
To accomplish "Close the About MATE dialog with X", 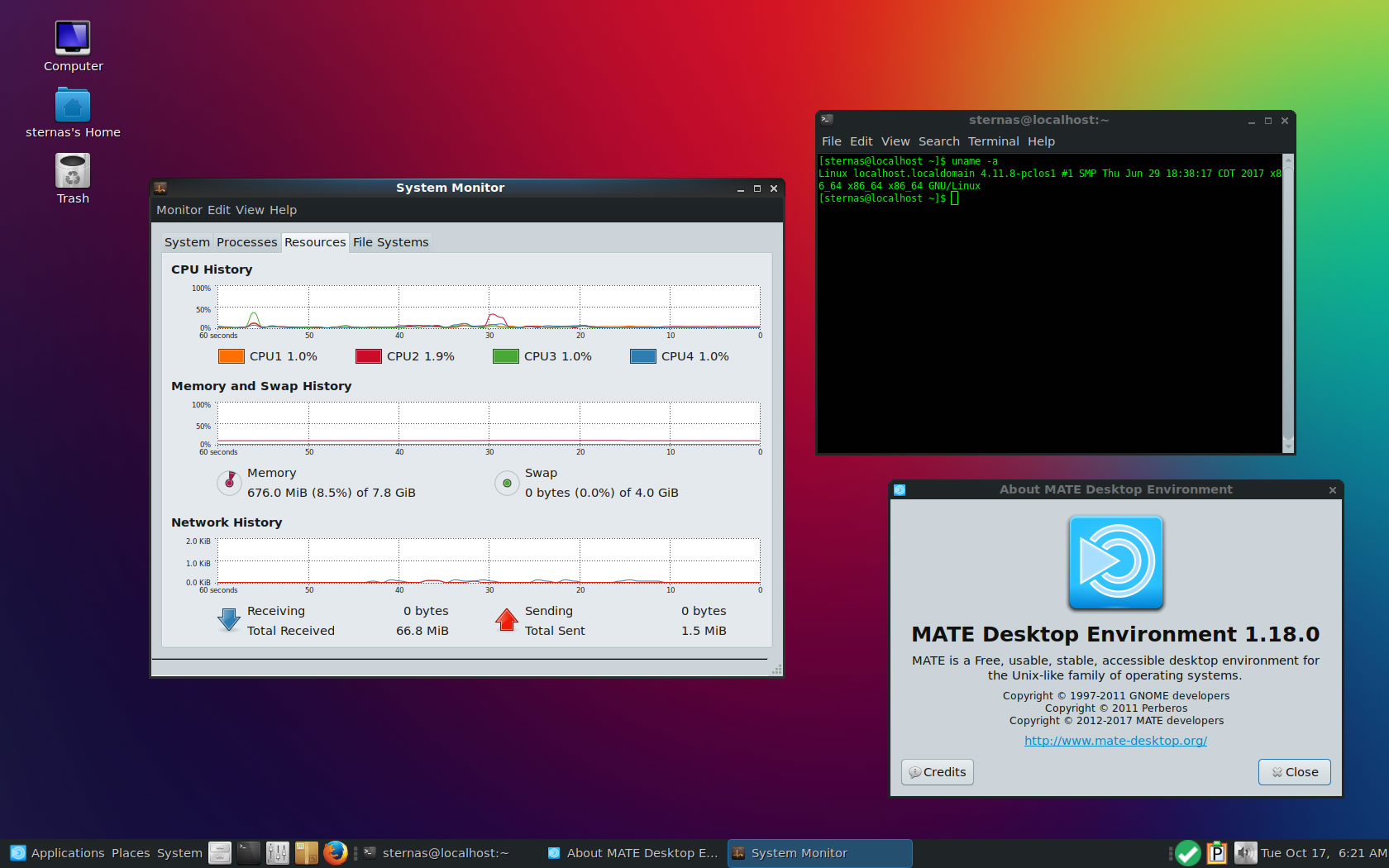I will point(1333,490).
